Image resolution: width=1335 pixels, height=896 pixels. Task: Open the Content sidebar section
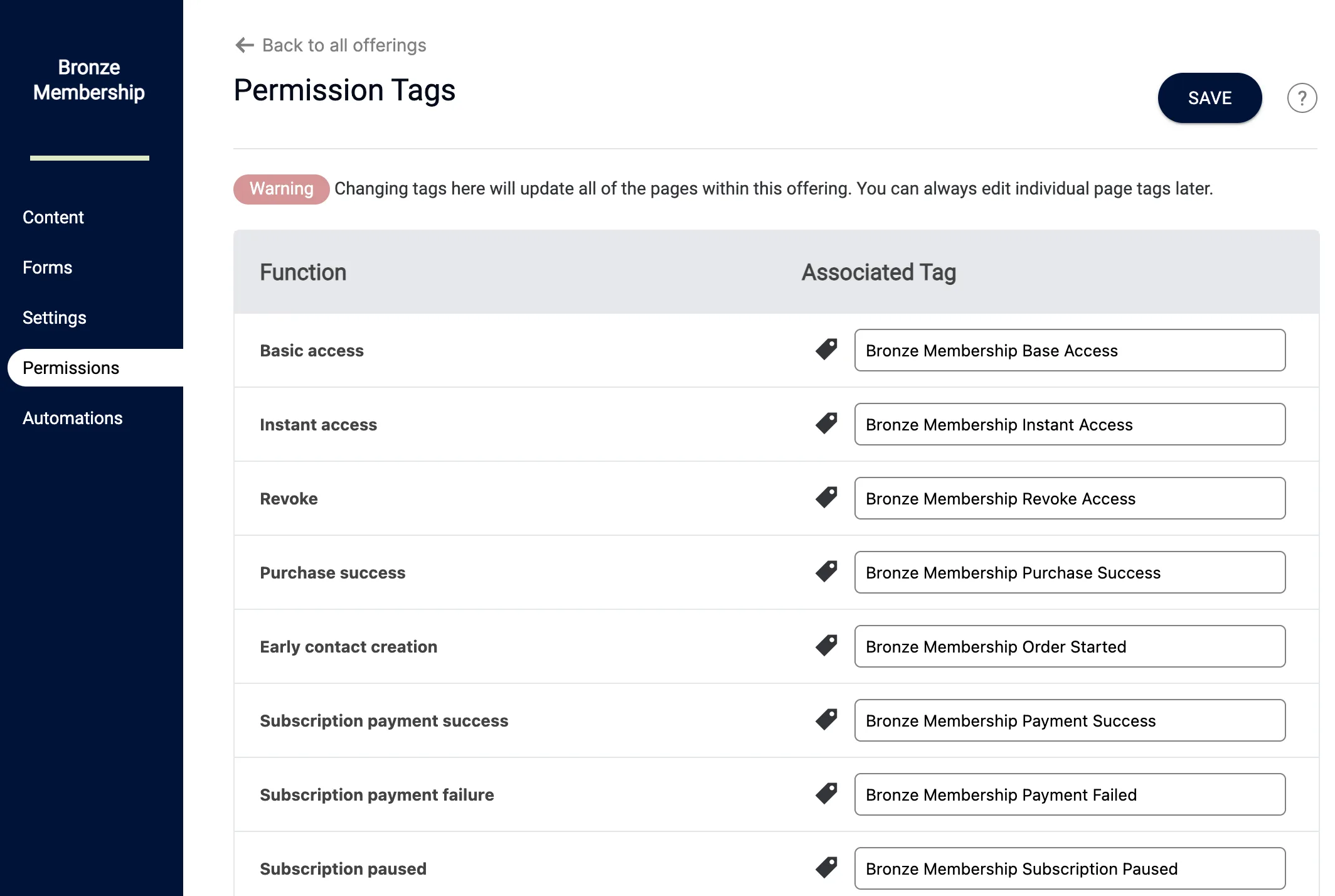coord(53,217)
